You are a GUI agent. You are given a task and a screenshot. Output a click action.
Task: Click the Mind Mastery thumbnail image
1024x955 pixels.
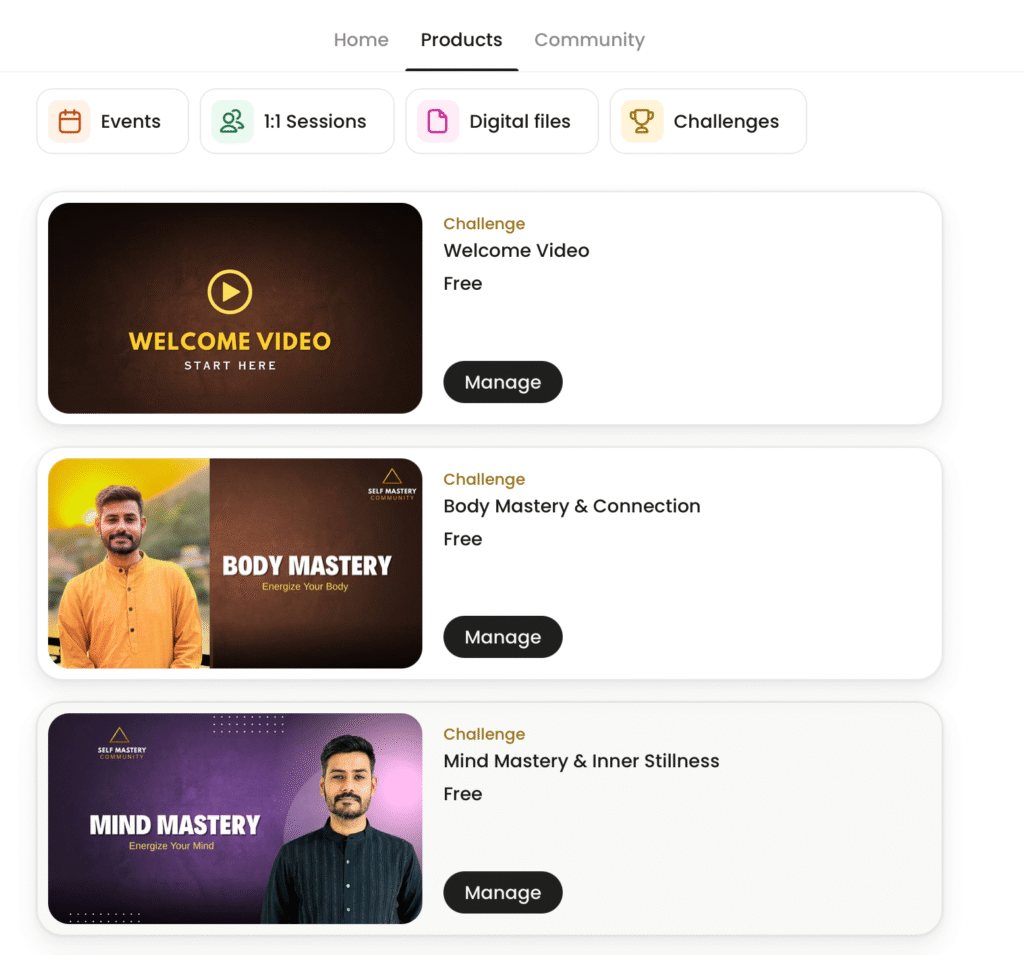pyautogui.click(x=235, y=818)
